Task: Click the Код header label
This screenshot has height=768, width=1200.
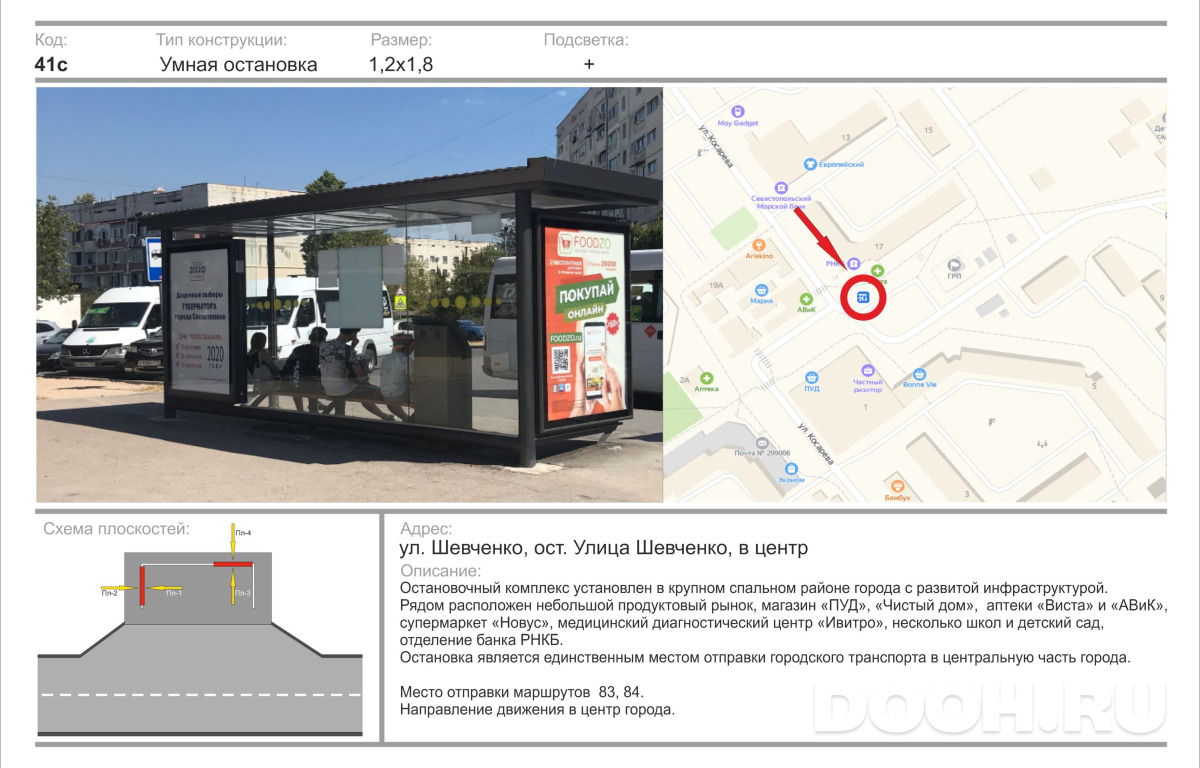Action: [x=51, y=40]
